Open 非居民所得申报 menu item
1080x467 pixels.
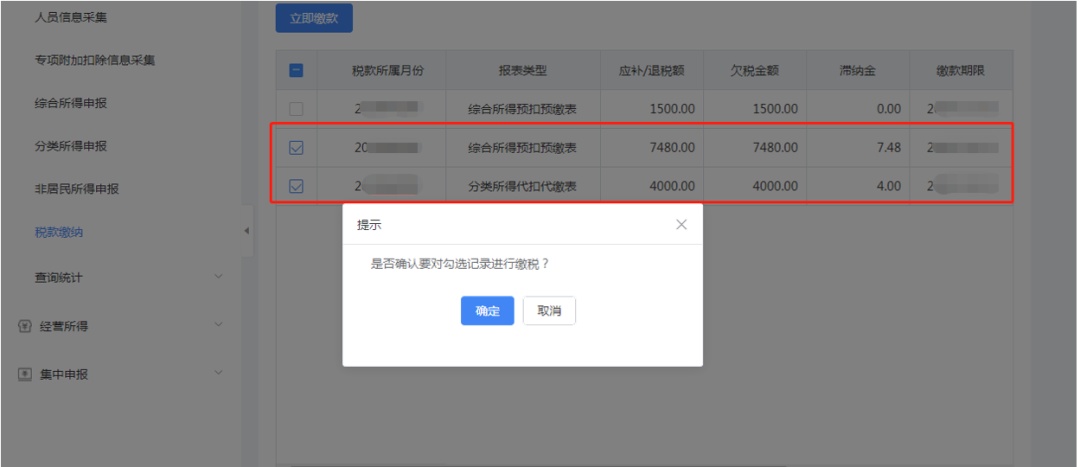click(77, 189)
